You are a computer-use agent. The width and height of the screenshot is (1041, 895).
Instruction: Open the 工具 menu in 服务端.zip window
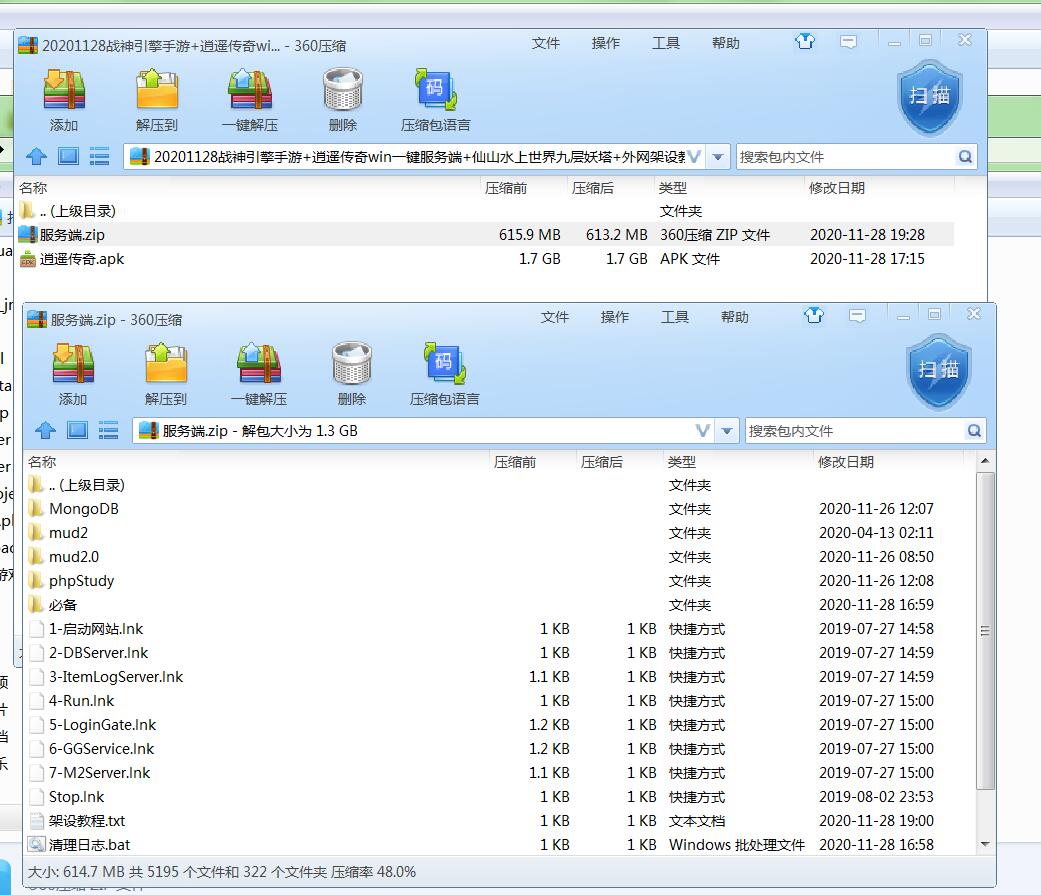(x=674, y=317)
